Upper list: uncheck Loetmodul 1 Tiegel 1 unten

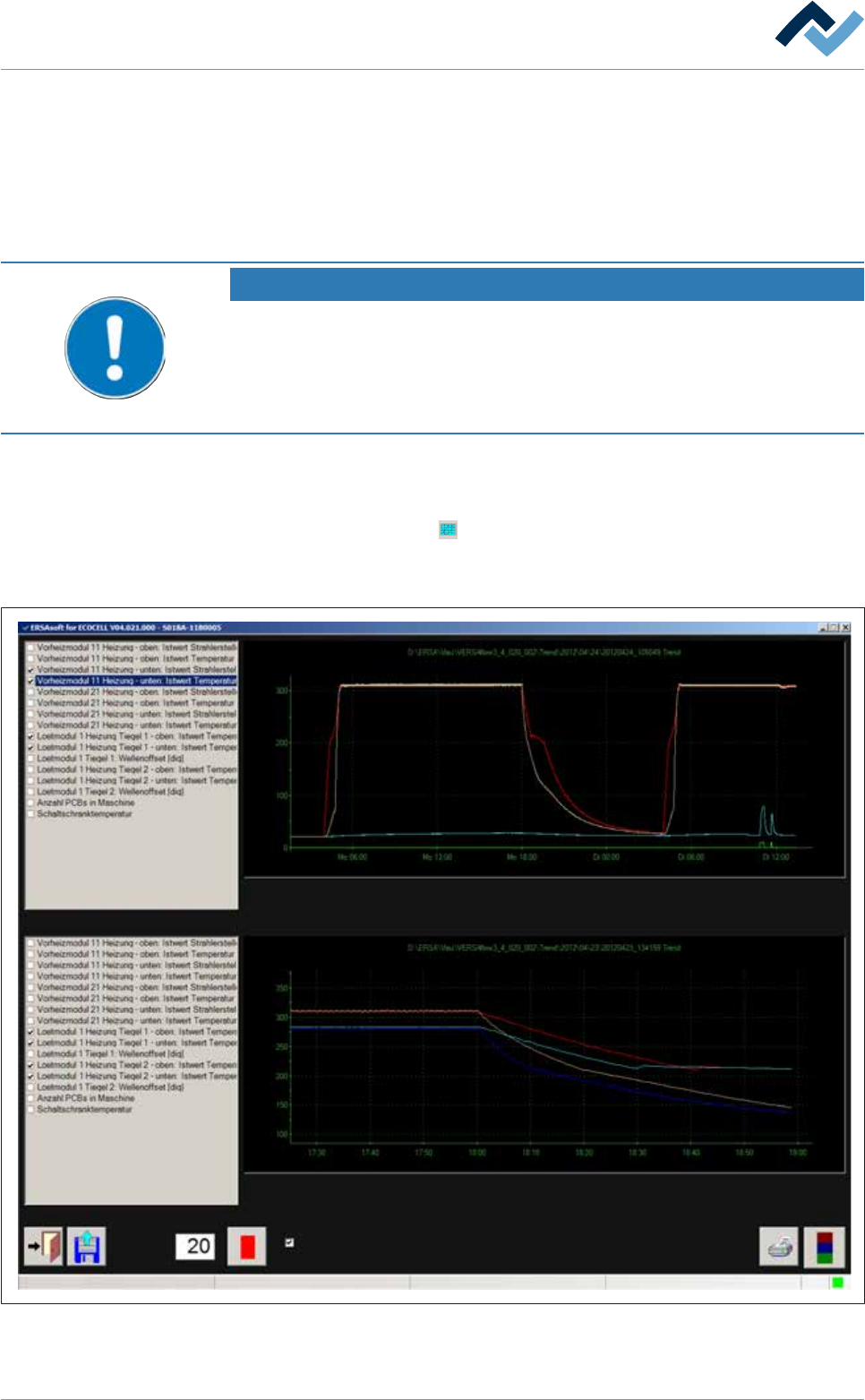pos(31,747)
